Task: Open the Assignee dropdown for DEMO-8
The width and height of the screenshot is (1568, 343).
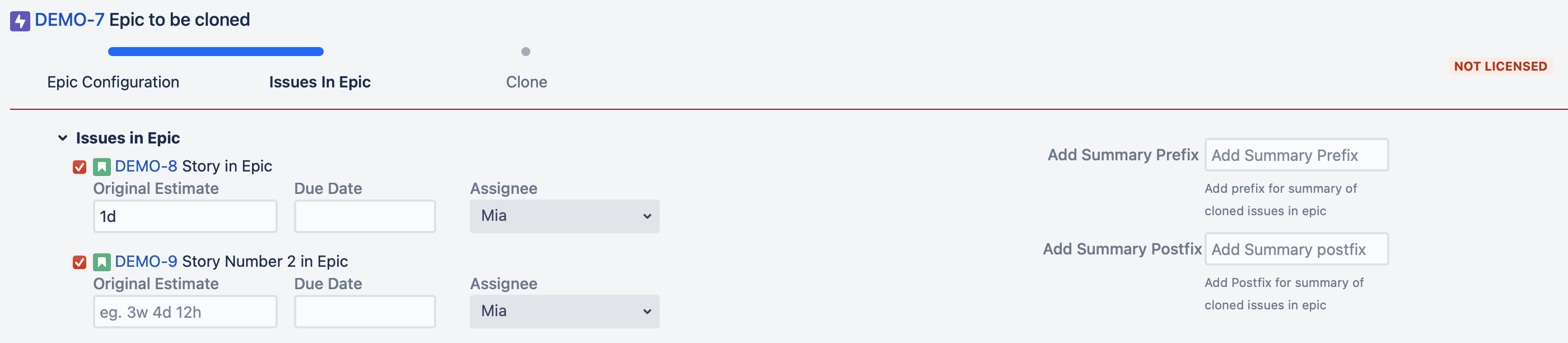Action: 564,216
